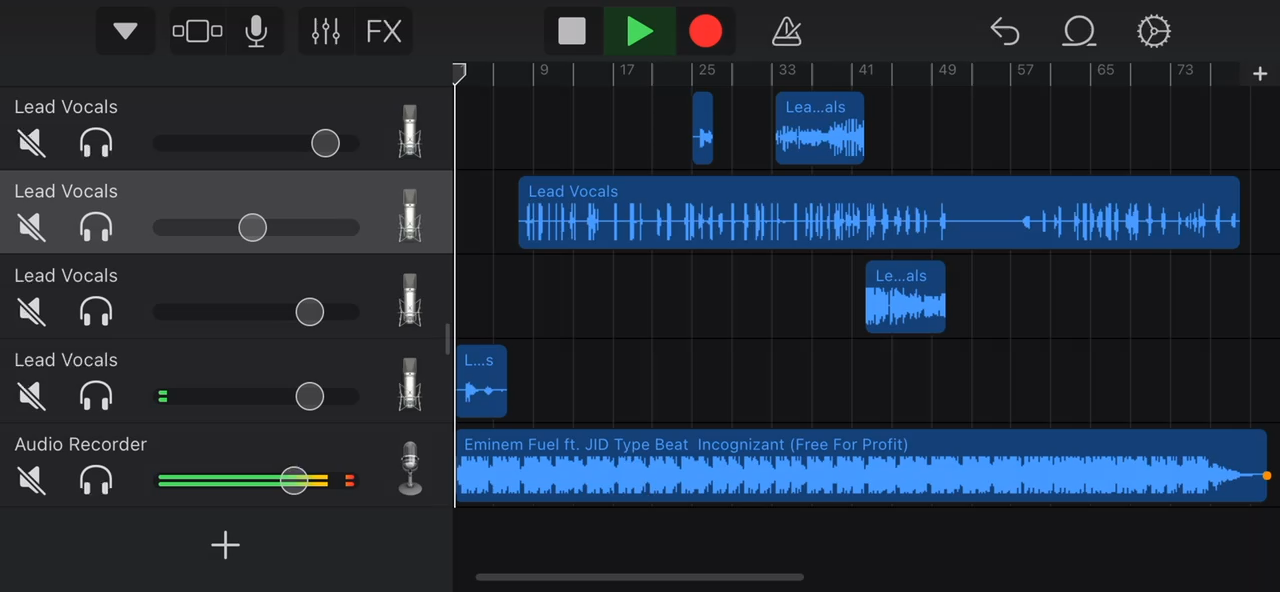The image size is (1280, 592).
Task: Open song Settings gear
Action: [x=1153, y=31]
